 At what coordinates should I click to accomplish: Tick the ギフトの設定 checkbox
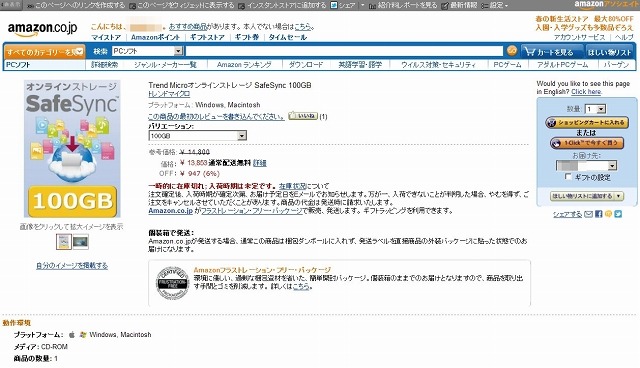point(568,177)
